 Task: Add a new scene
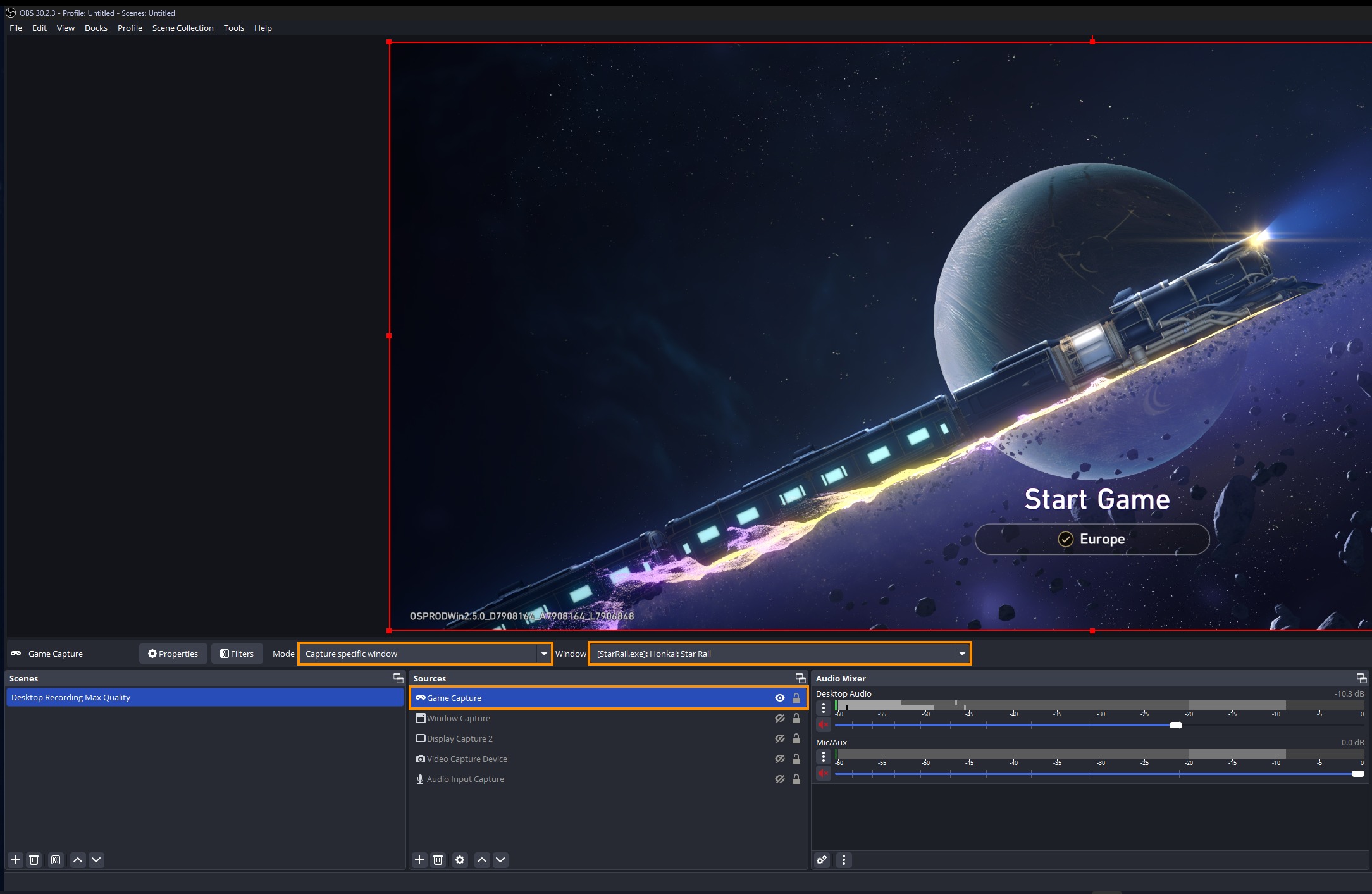[x=16, y=860]
